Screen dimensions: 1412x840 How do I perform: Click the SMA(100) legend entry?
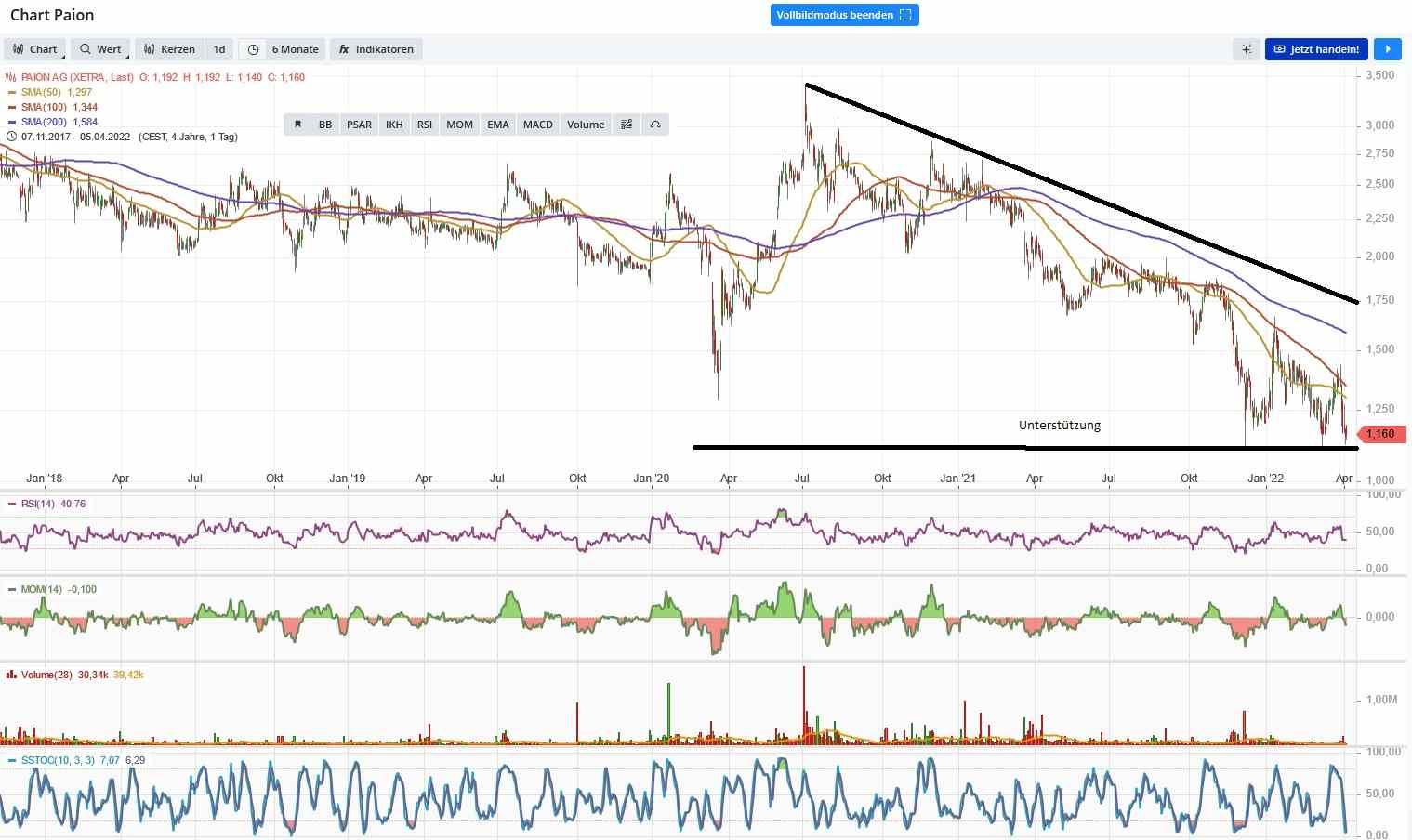coord(59,107)
